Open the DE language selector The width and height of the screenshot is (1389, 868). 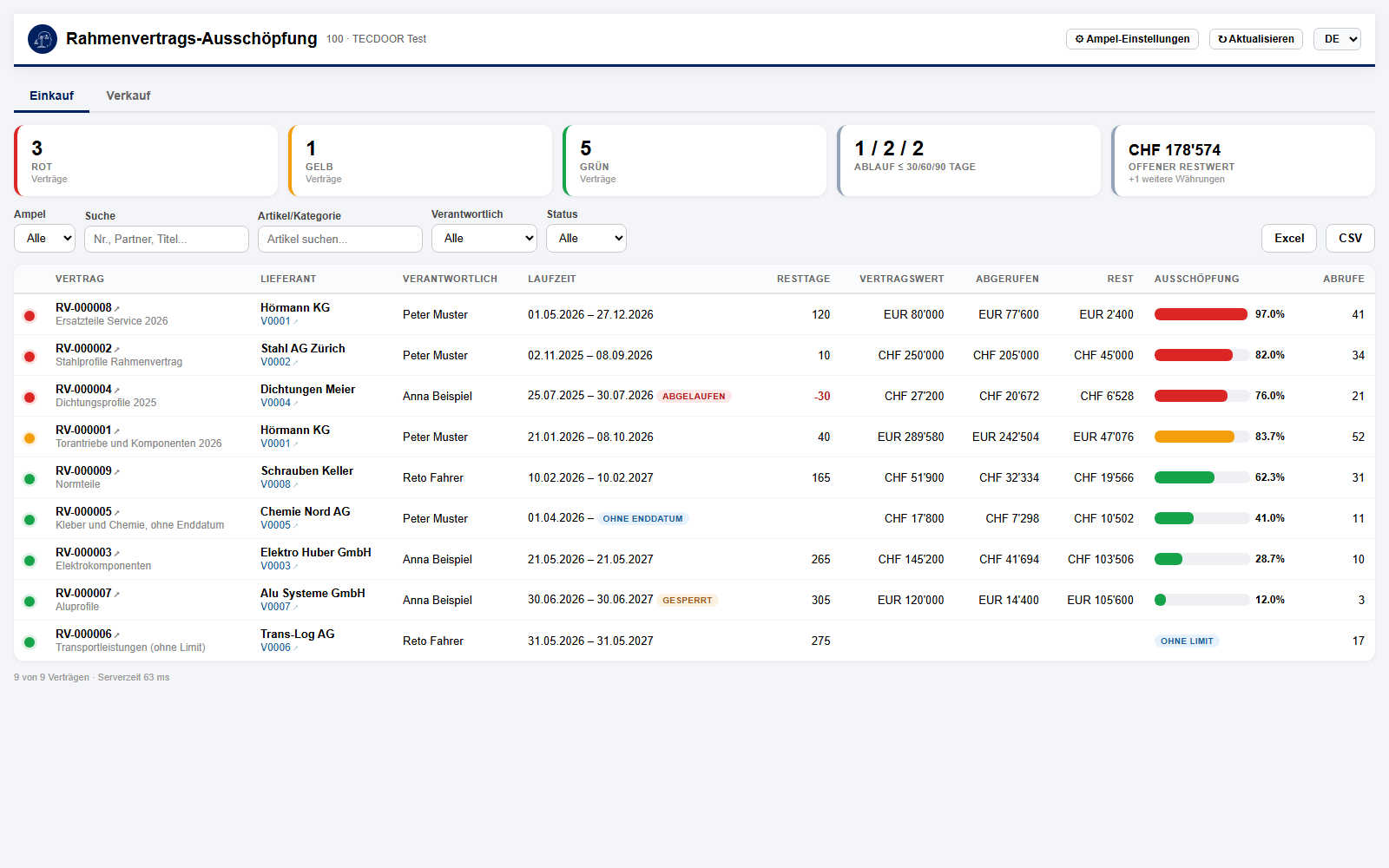click(1337, 39)
